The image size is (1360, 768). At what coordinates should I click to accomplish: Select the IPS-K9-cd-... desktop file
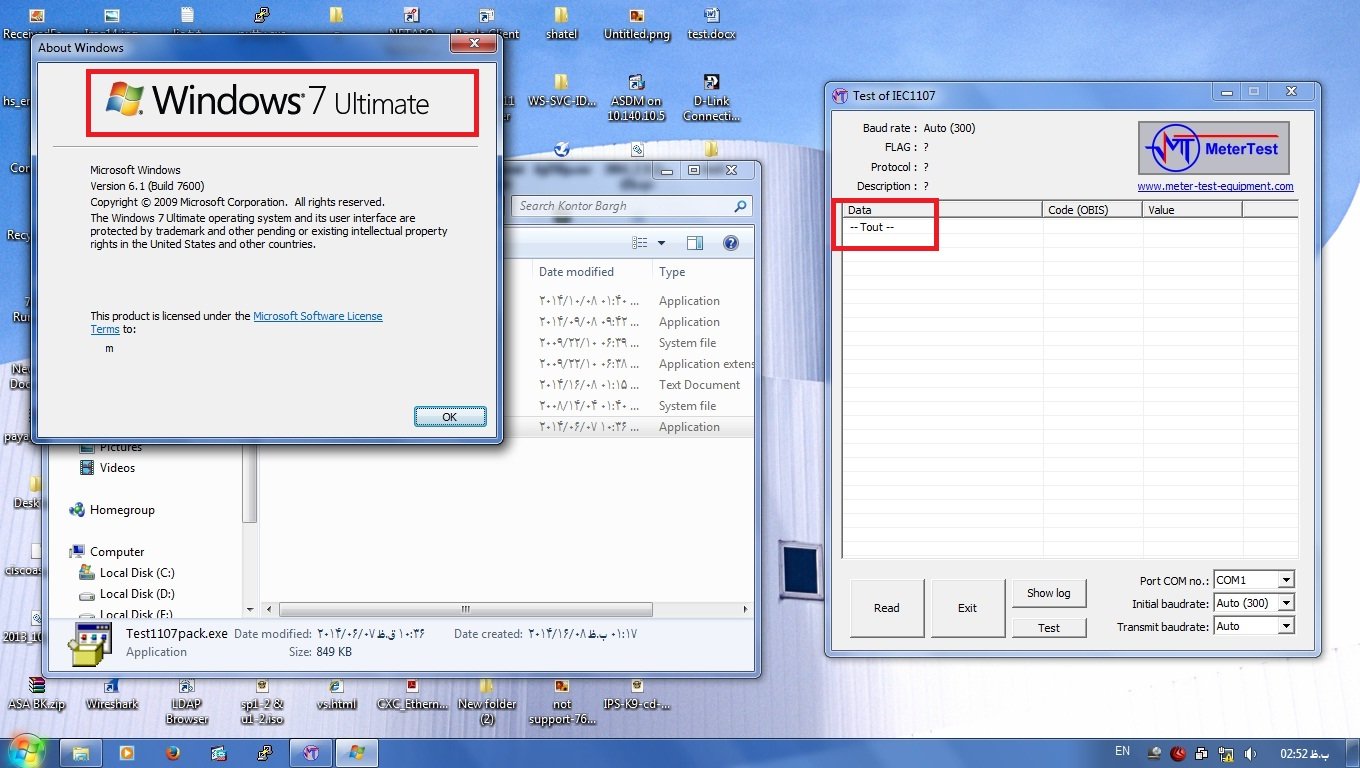(637, 693)
